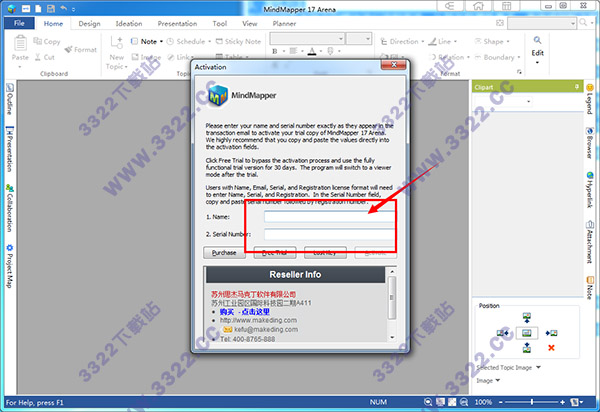Click the Image insert icon in ribbon
This screenshot has height=412, width=600.
pyautogui.click(x=135, y=57)
